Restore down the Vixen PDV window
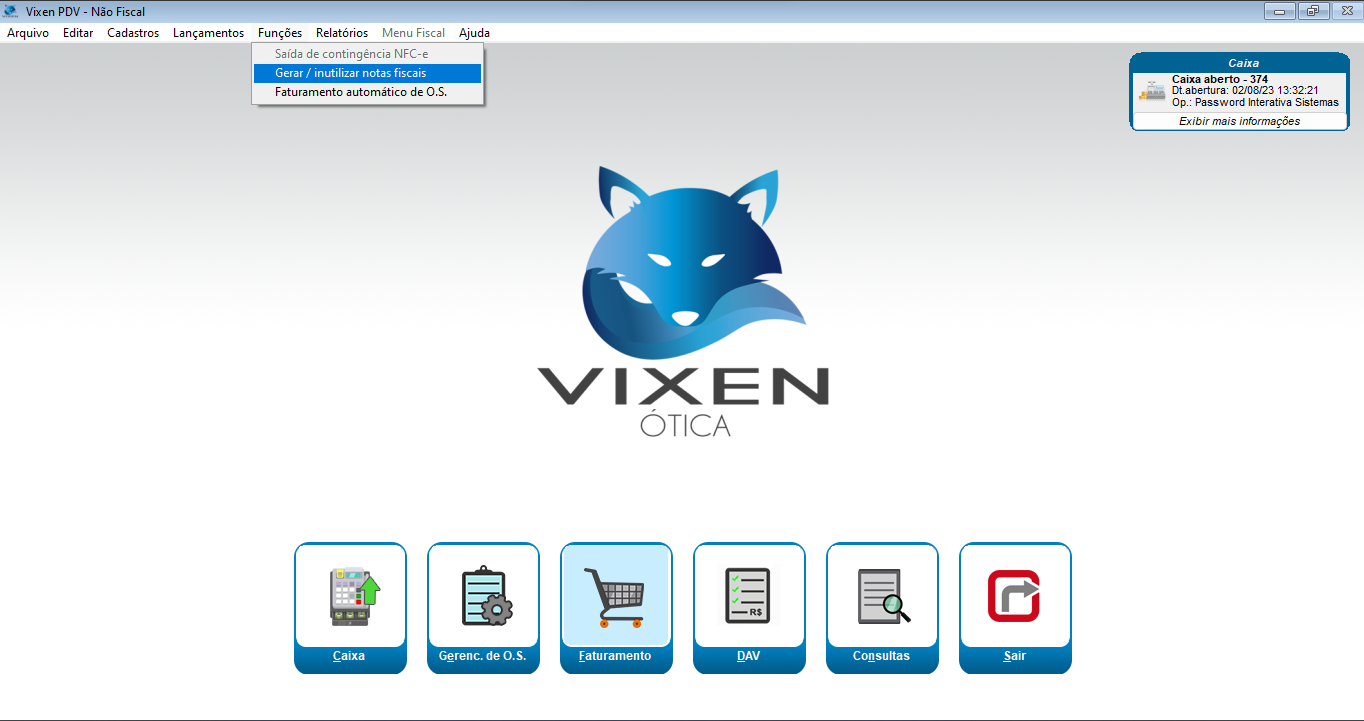Viewport: 1364px width, 721px height. coord(1313,12)
